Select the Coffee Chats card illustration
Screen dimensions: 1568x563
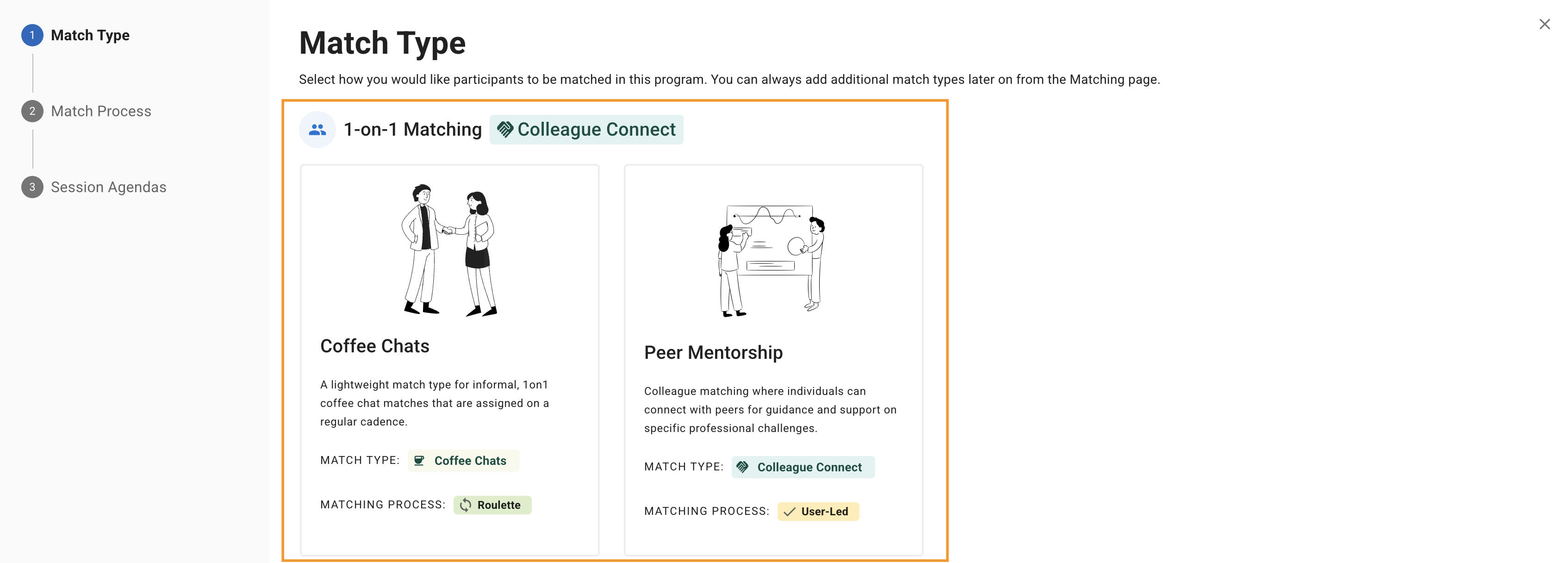pos(449,250)
